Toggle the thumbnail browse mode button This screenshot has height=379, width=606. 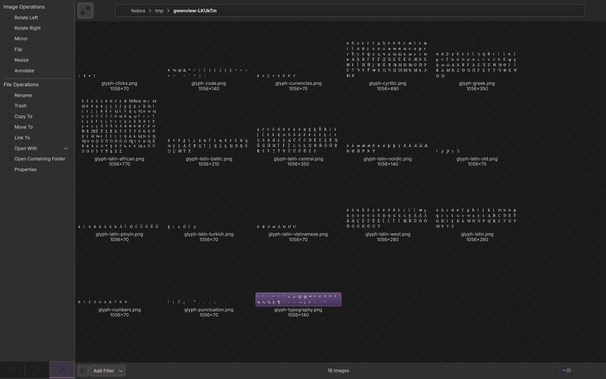coord(85,10)
